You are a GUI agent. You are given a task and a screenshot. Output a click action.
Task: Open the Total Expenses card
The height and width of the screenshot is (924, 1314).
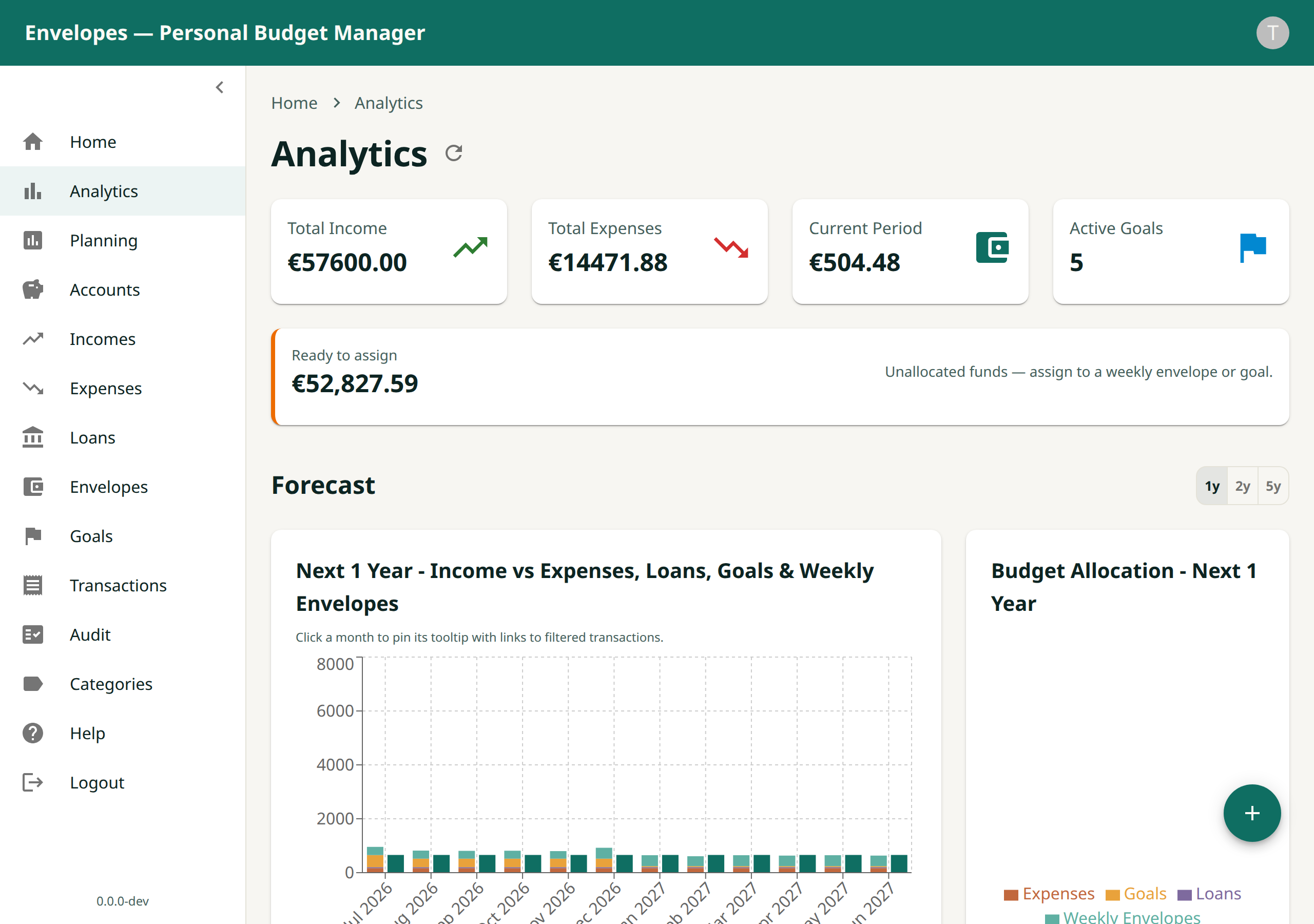(650, 252)
